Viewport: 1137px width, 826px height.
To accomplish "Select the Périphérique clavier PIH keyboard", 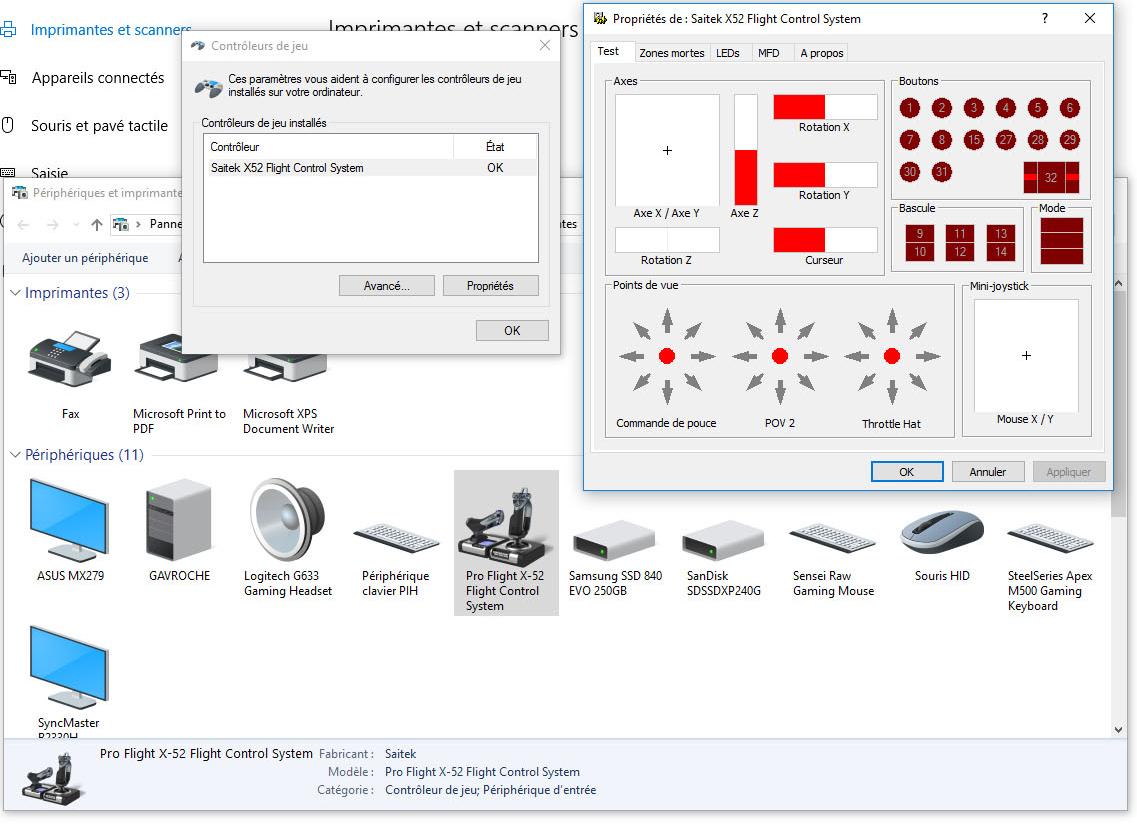I will tap(396, 559).
